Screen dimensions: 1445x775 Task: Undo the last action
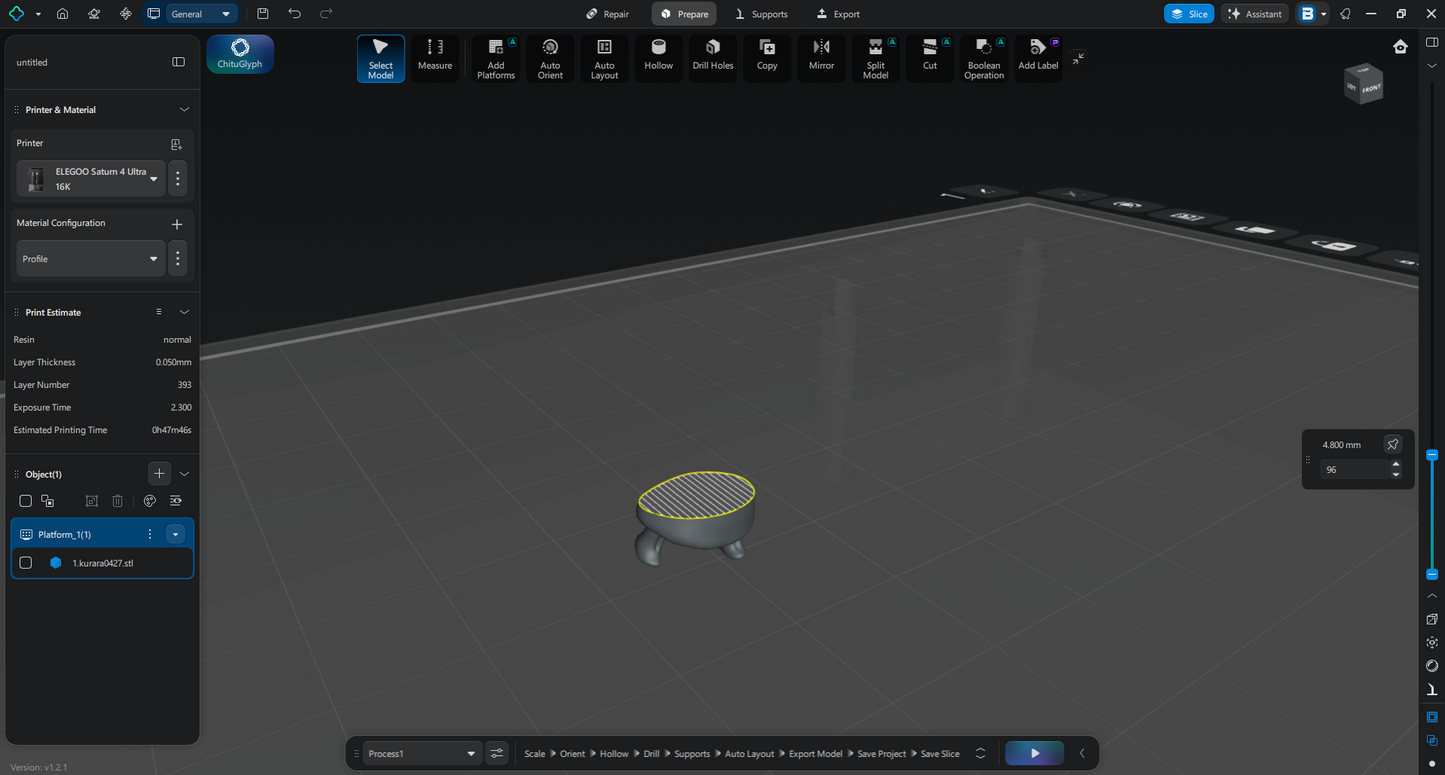(294, 14)
